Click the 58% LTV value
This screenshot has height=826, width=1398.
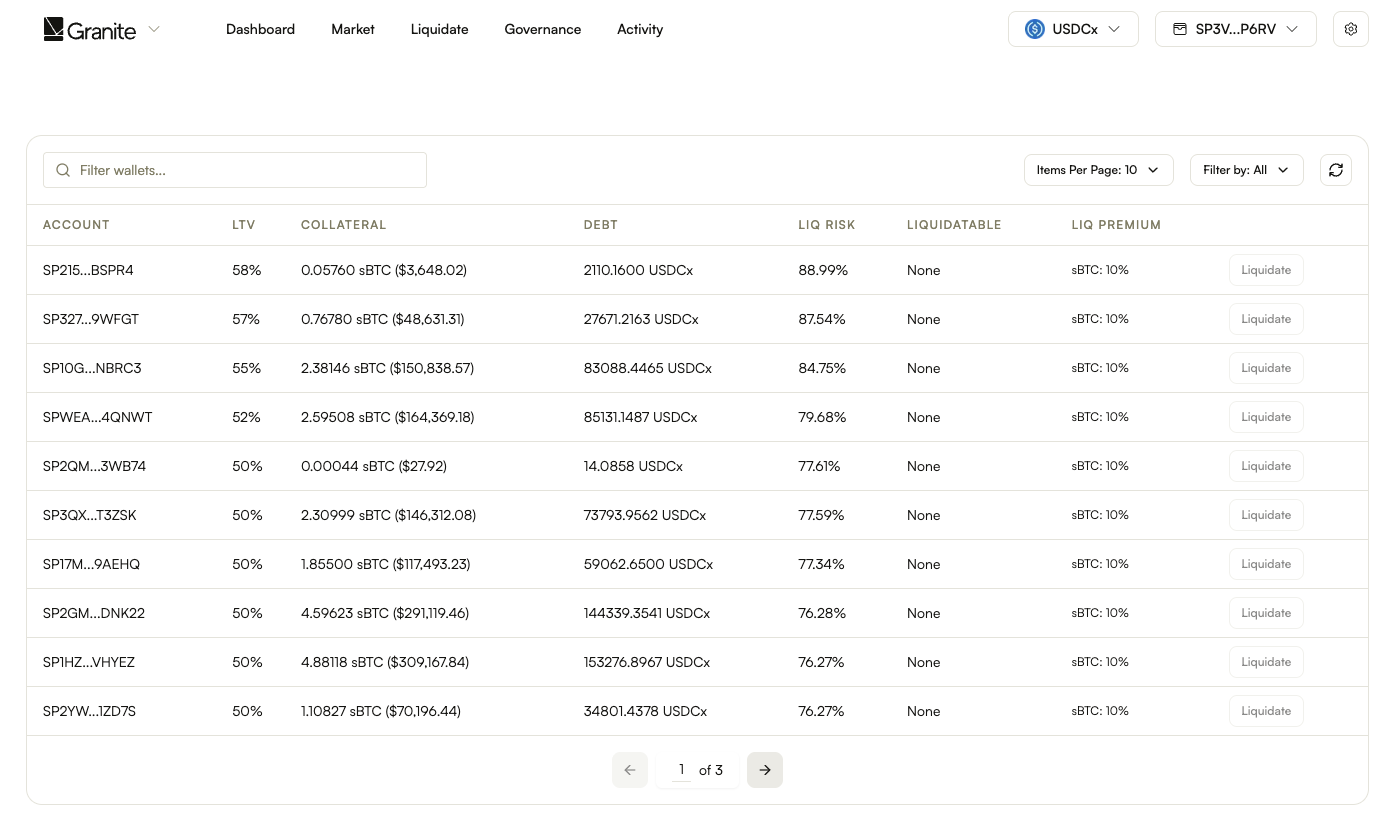(246, 270)
